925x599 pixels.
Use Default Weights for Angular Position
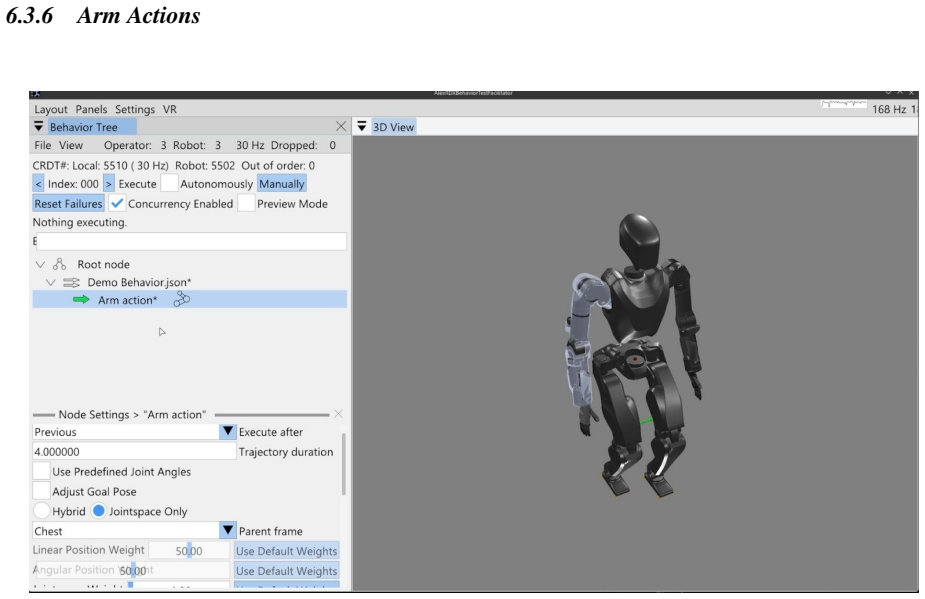pos(287,571)
